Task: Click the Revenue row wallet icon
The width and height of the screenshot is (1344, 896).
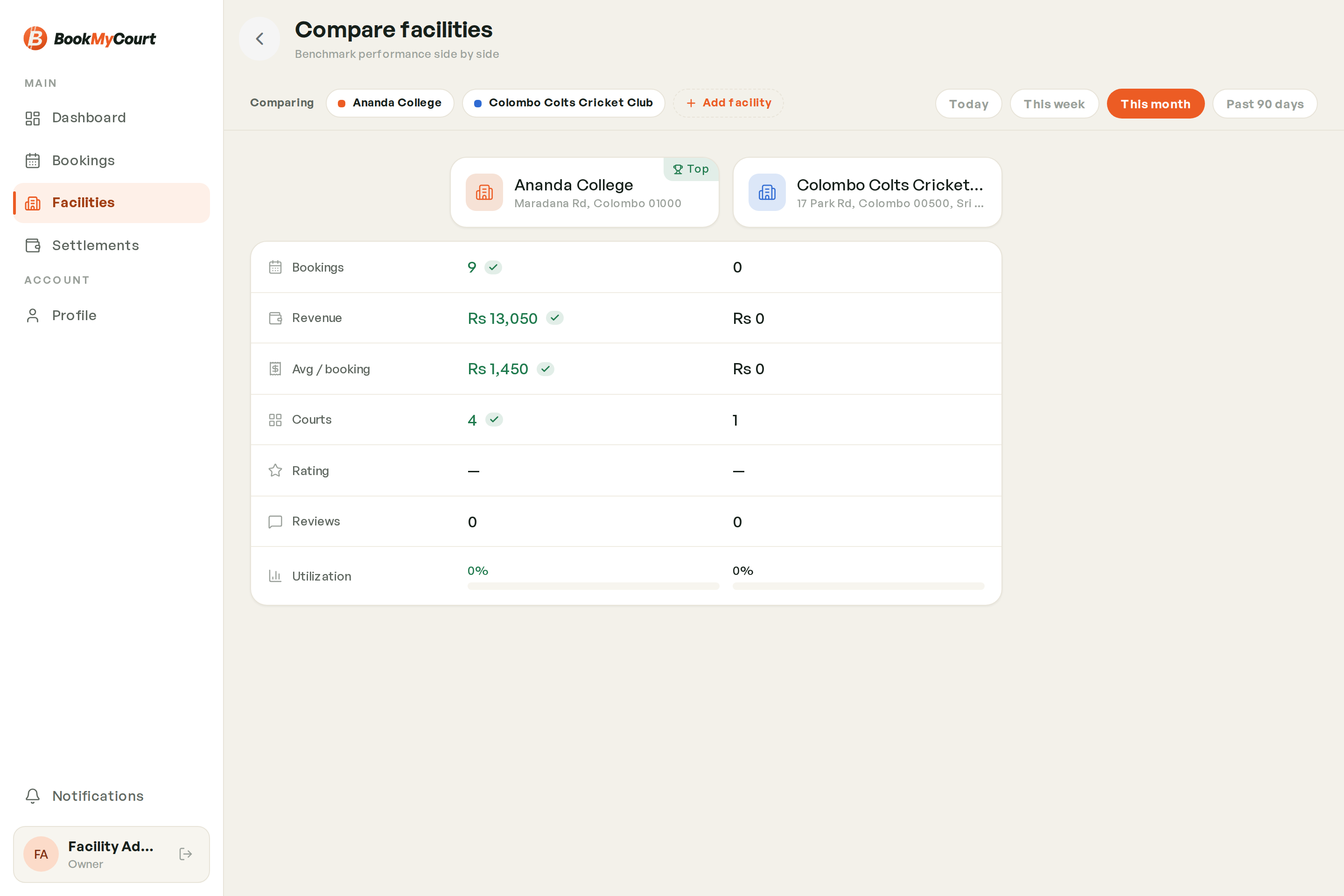Action: (275, 318)
